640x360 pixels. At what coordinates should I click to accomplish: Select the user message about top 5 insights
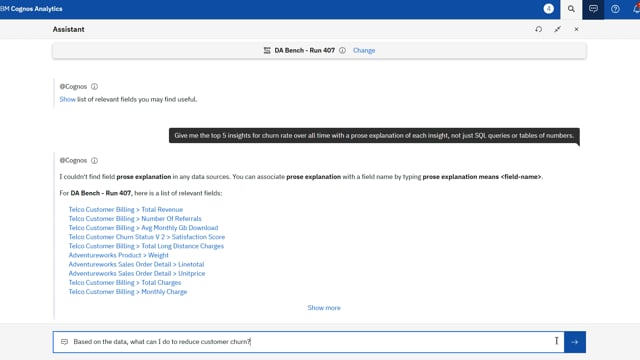tap(374, 136)
